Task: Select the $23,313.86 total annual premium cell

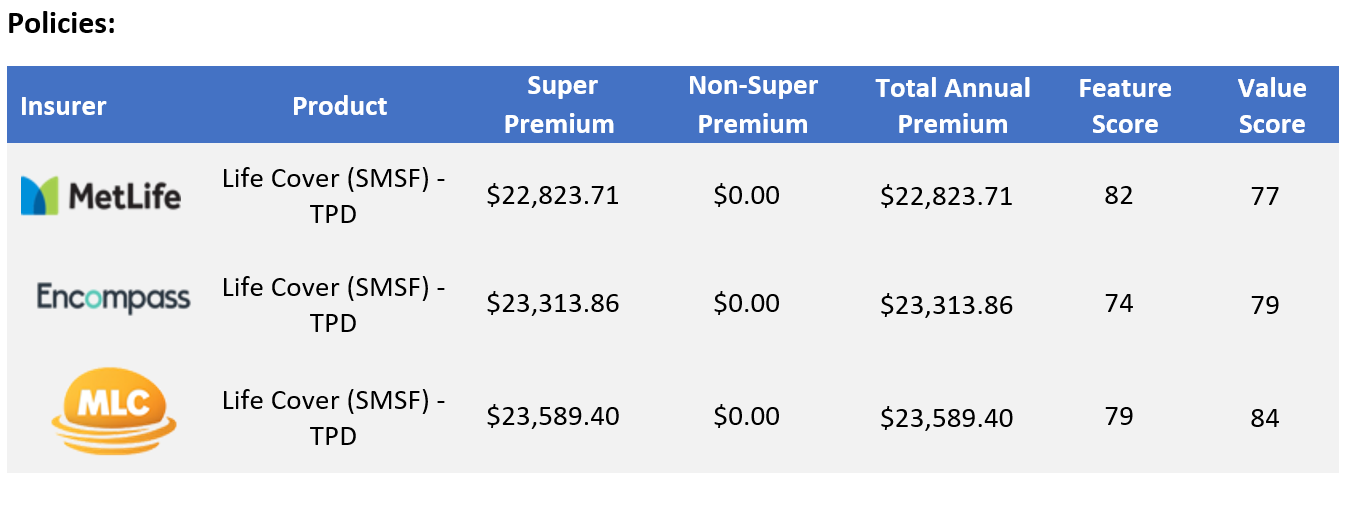Action: 946,305
